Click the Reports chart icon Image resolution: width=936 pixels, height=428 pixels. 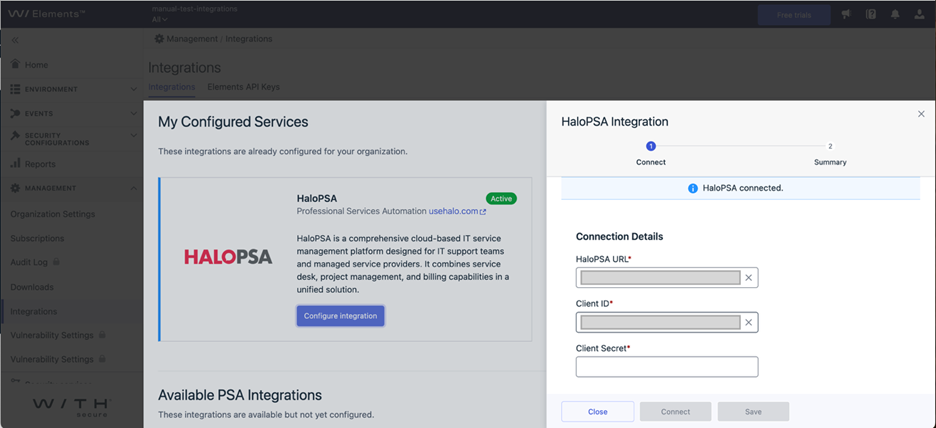pos(16,164)
